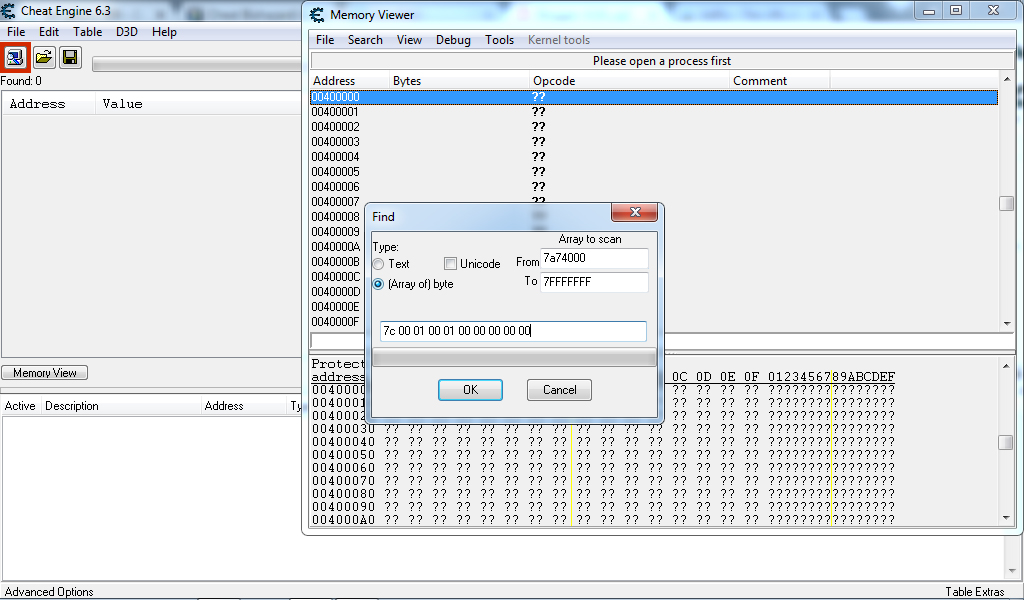The image size is (1024, 600).
Task: Maximize the Memory Viewer window
Action: (956, 11)
